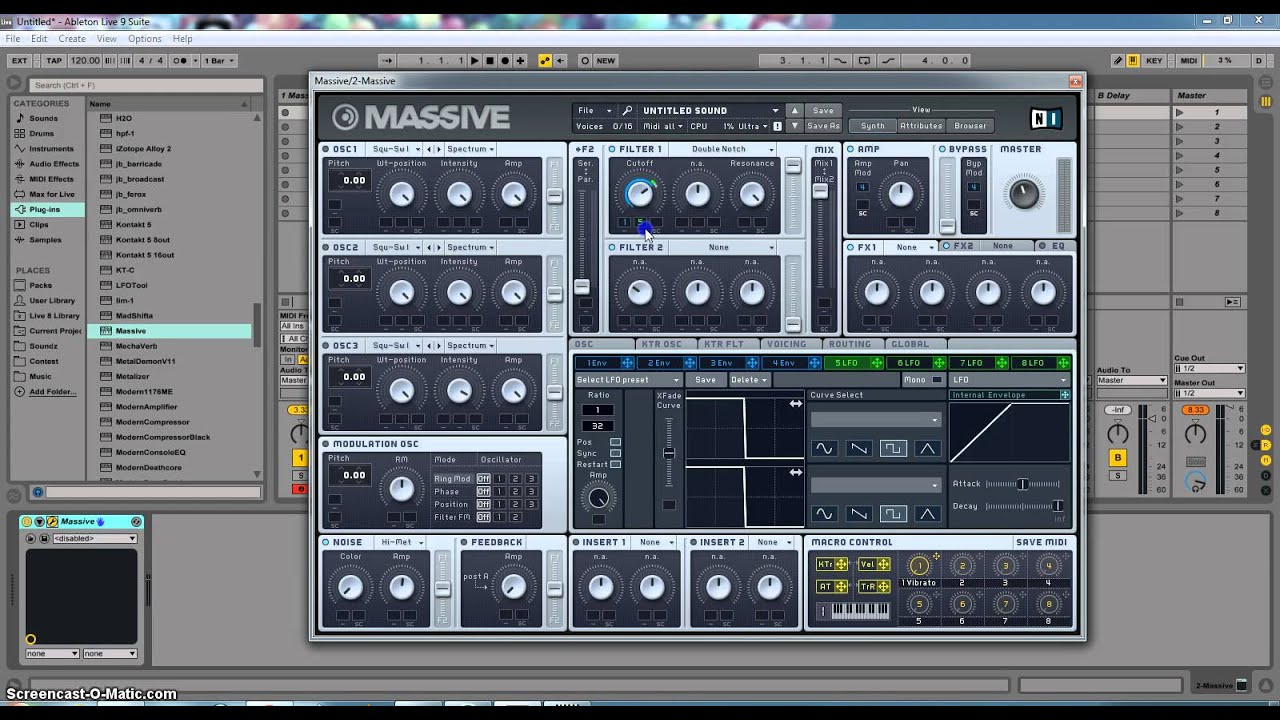Open the Drums category in Ableton browser
Image resolution: width=1280 pixels, height=720 pixels.
(x=42, y=133)
